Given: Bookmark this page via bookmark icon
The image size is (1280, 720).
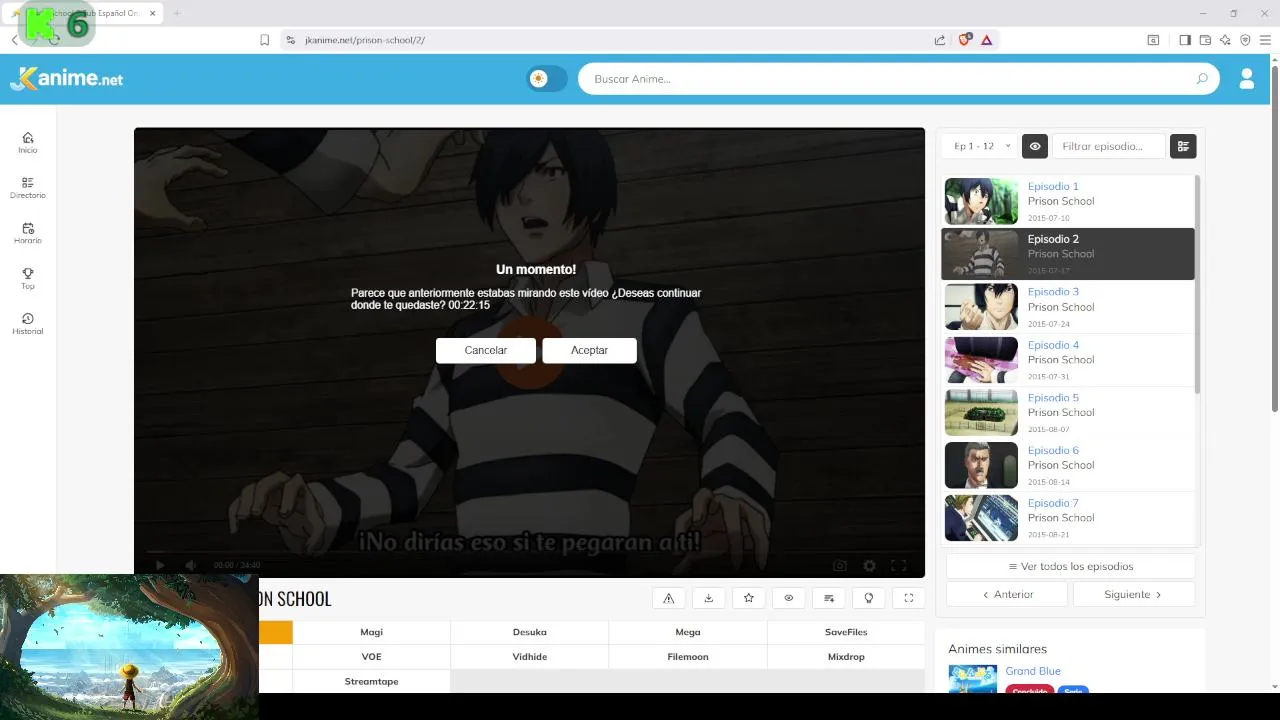Looking at the screenshot, I should 265,40.
